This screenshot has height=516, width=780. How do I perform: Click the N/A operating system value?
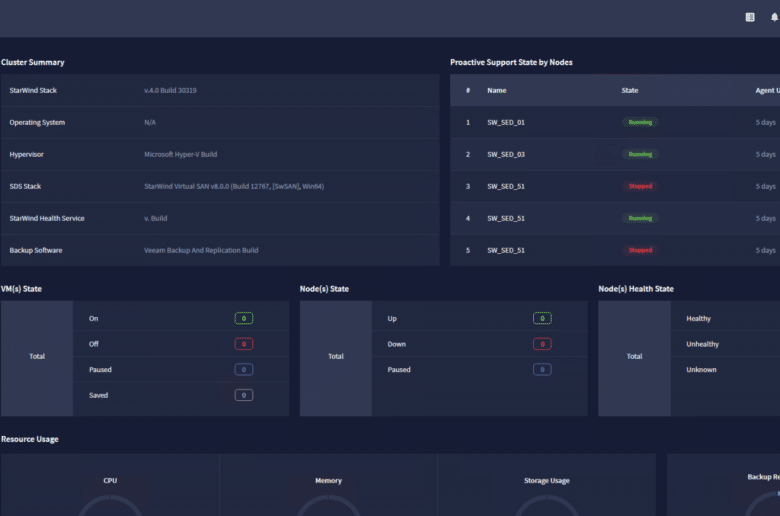pyautogui.click(x=150, y=122)
